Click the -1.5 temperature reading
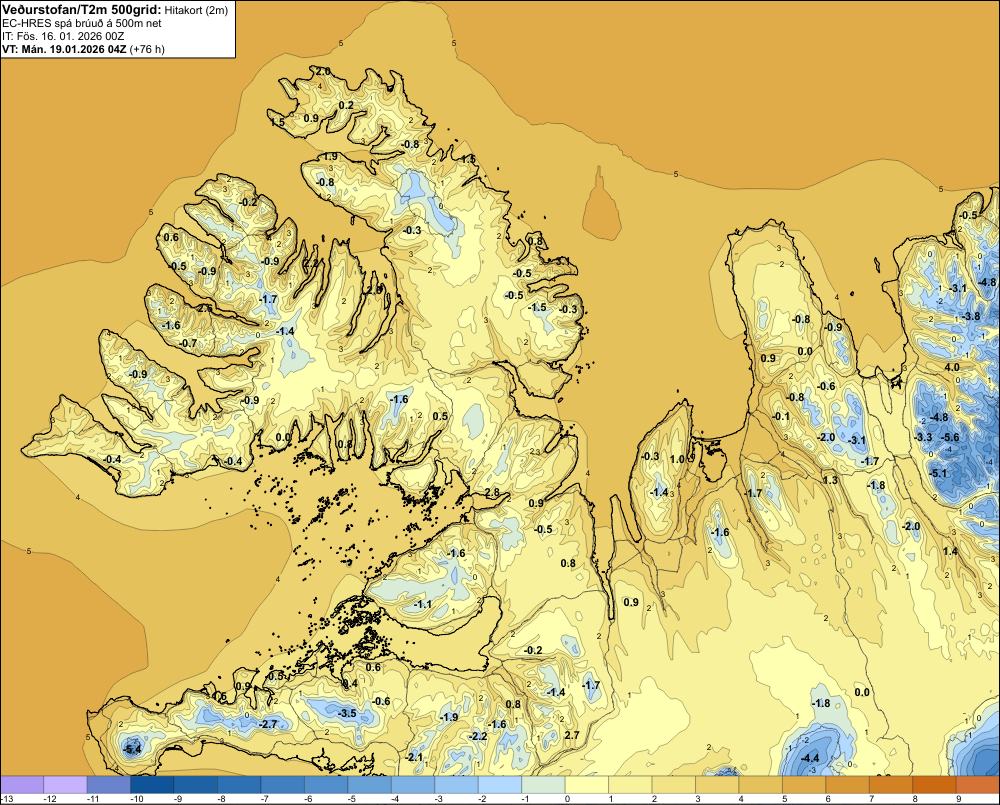1000x805 pixels. click(538, 307)
